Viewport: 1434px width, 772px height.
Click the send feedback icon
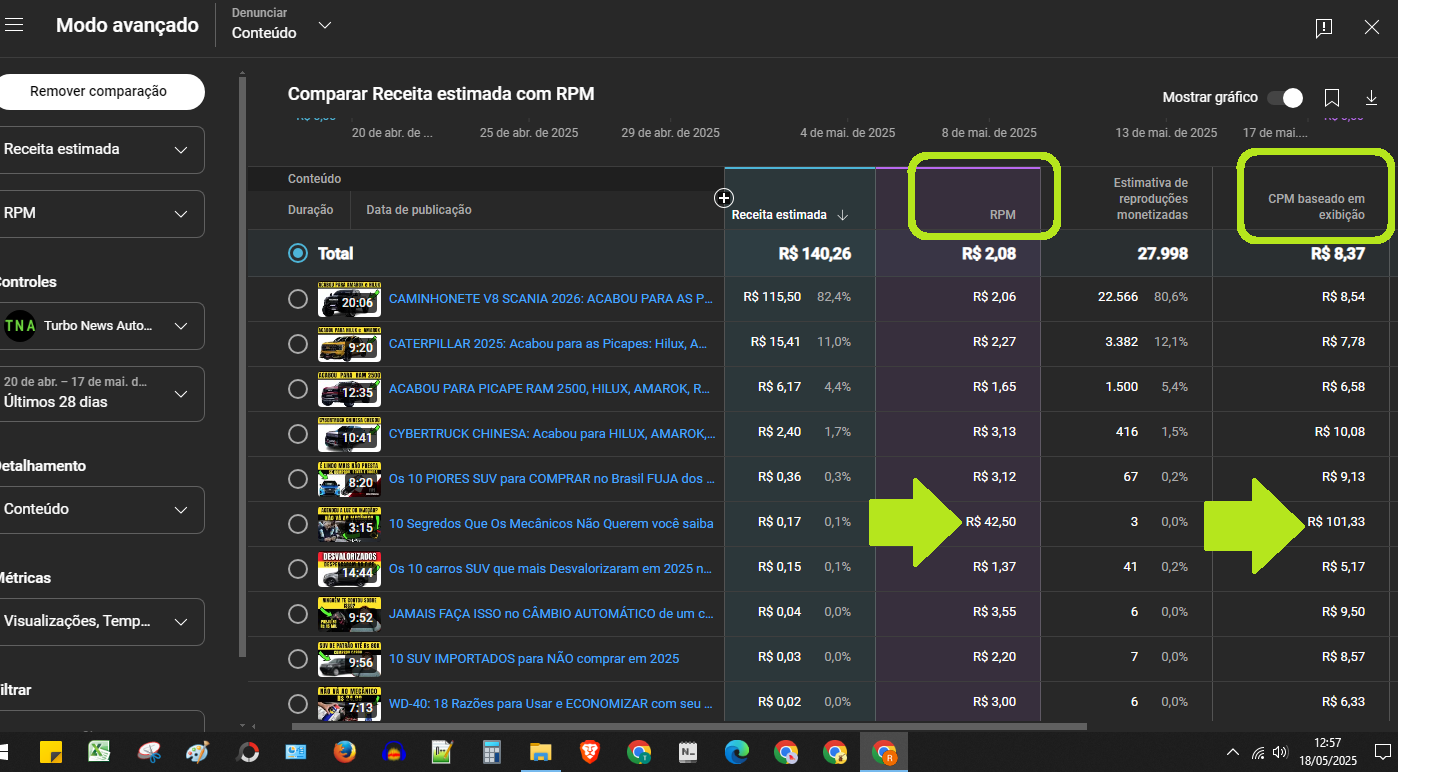pyautogui.click(x=1324, y=27)
